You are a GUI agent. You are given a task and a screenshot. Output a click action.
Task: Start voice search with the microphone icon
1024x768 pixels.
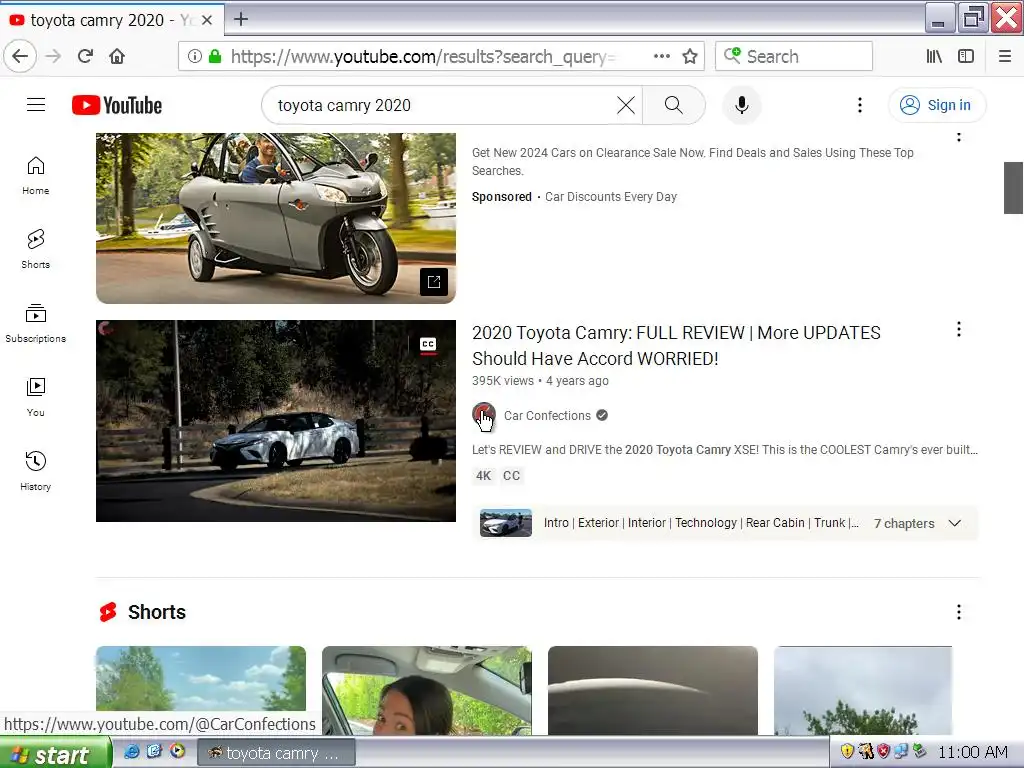coord(742,105)
